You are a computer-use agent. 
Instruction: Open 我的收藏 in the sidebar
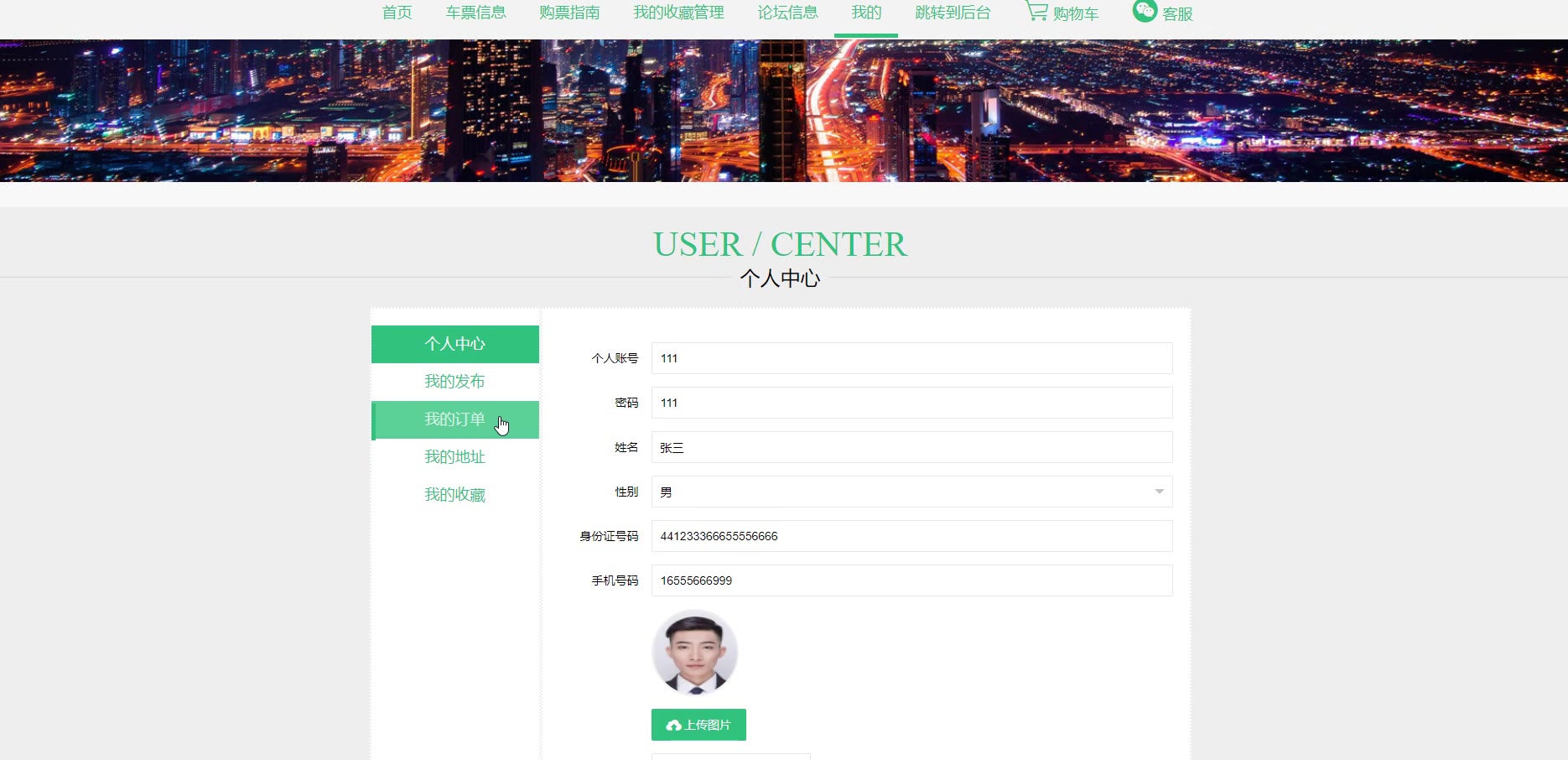pos(455,495)
